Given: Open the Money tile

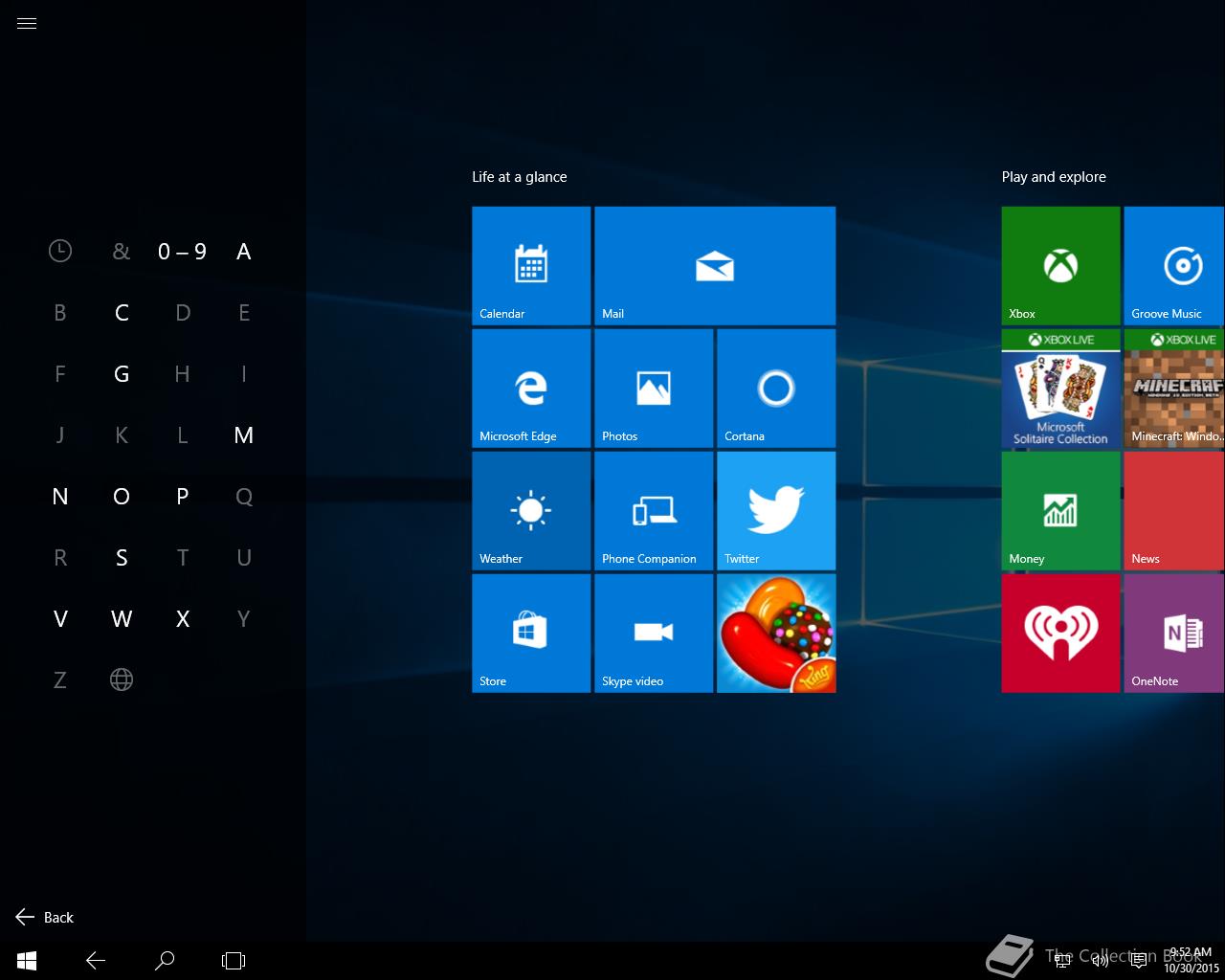Looking at the screenshot, I should point(1060,511).
